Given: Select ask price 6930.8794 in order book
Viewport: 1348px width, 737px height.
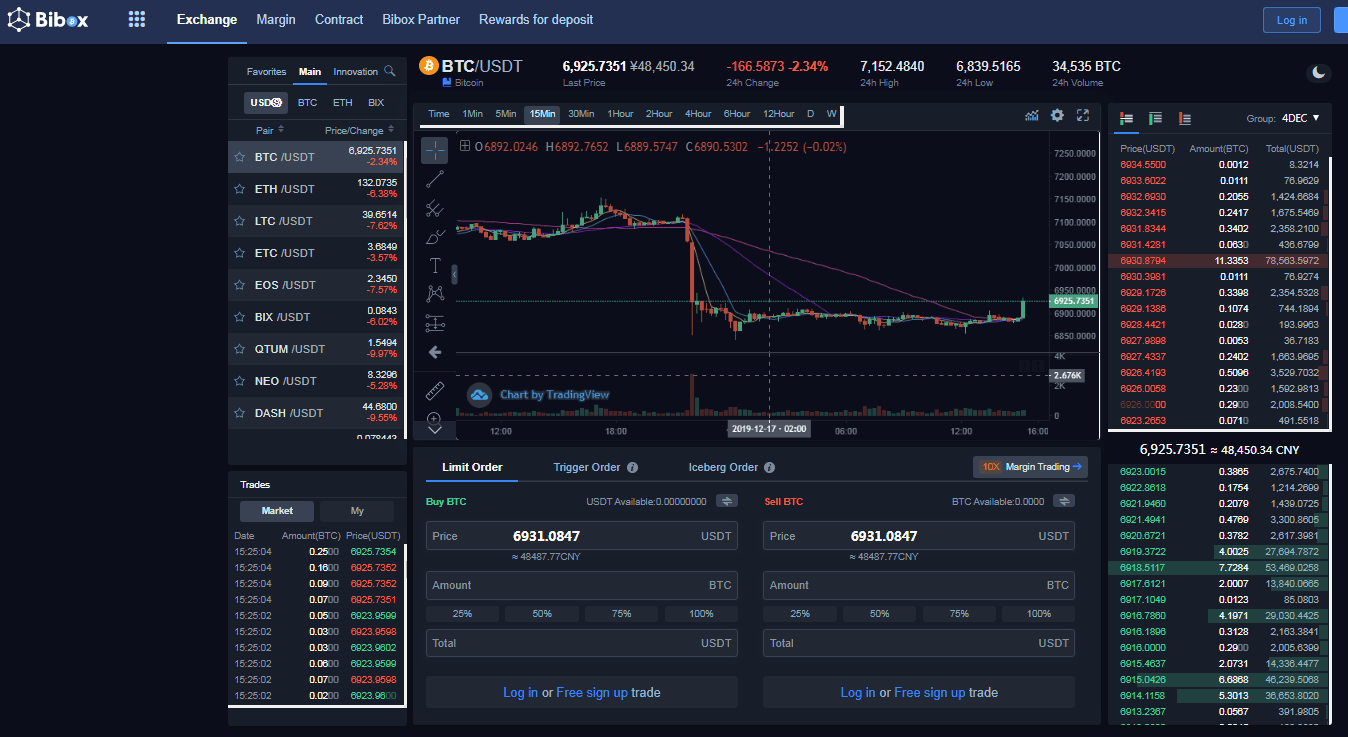Looking at the screenshot, I should tap(1144, 261).
